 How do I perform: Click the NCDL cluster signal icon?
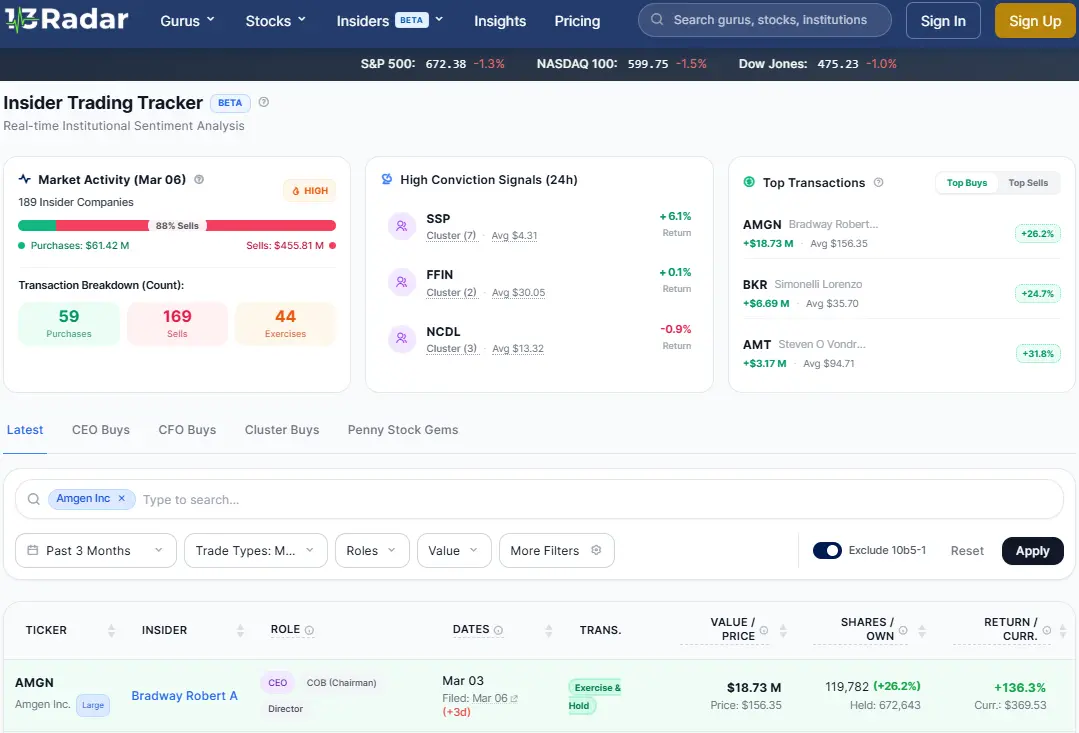pos(401,339)
